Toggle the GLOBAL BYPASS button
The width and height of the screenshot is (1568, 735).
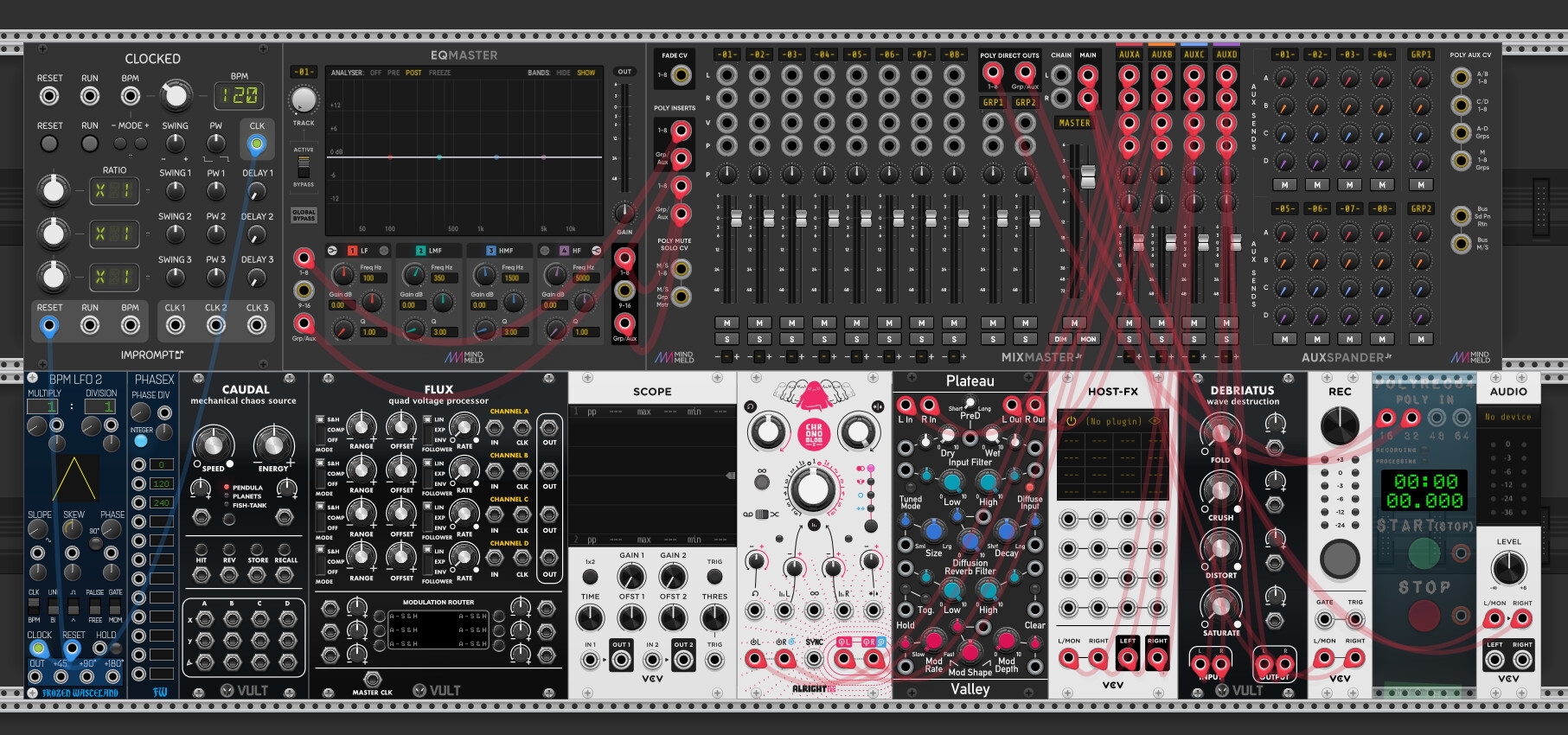tap(304, 214)
